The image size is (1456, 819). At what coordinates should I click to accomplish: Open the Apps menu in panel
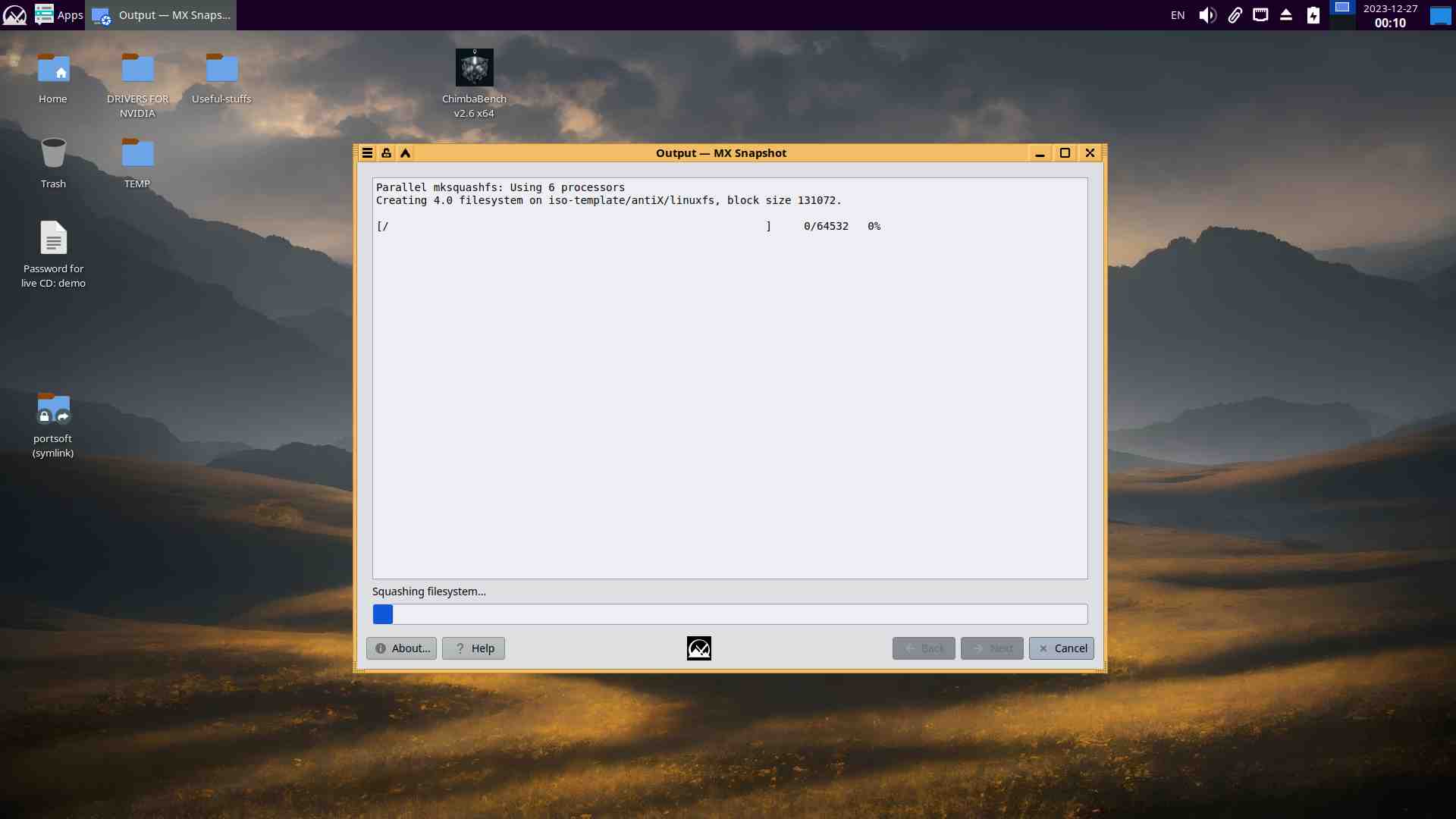[59, 14]
